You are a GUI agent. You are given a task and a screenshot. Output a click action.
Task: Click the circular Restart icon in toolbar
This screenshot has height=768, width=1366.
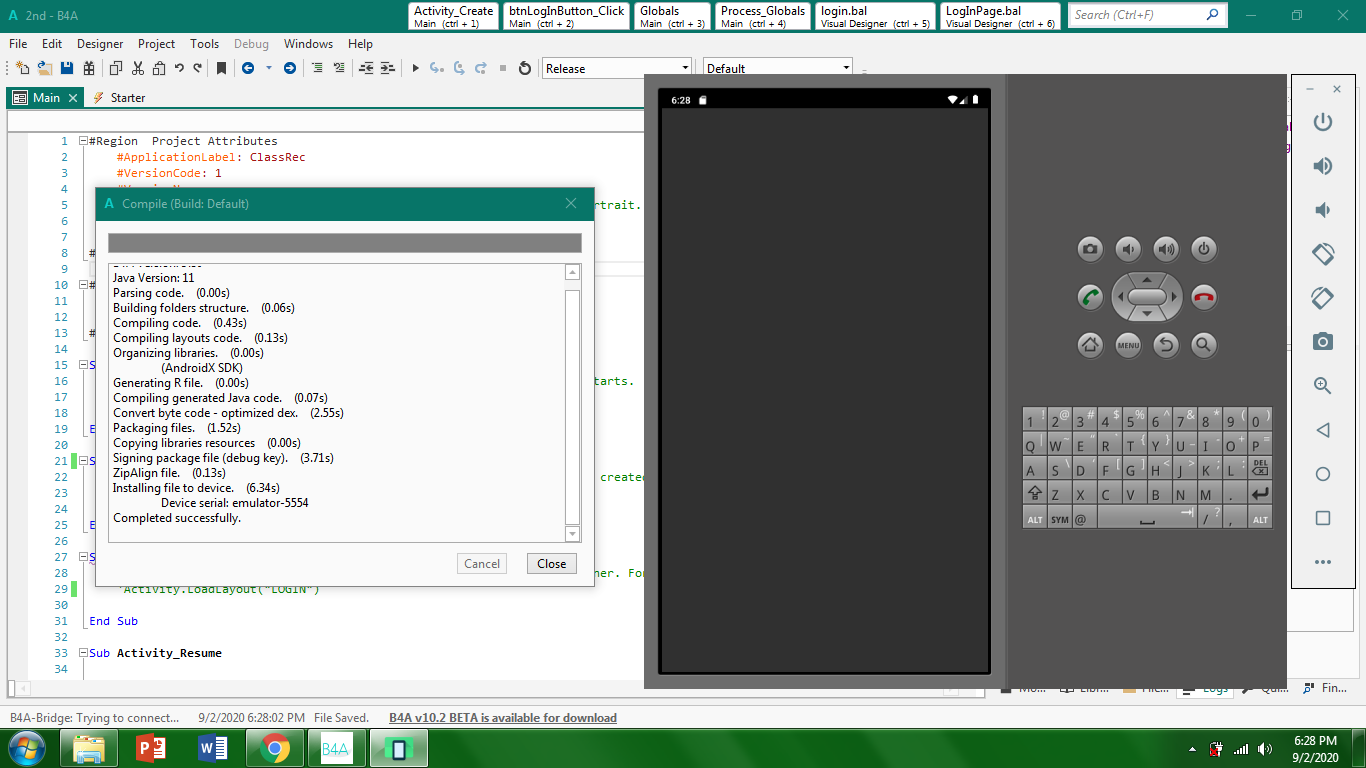pos(525,68)
